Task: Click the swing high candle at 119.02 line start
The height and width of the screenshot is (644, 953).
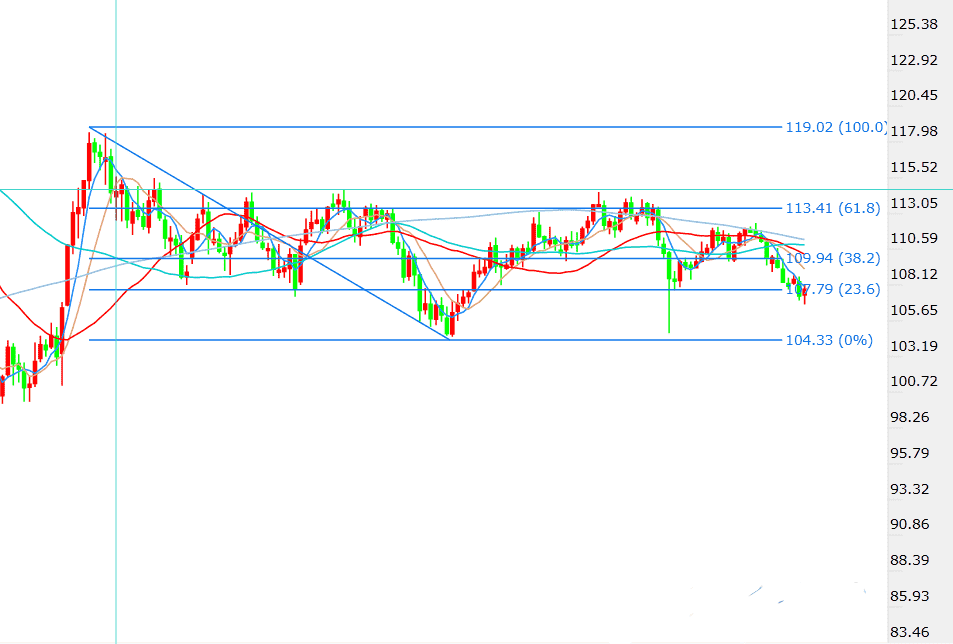Action: click(x=90, y=145)
